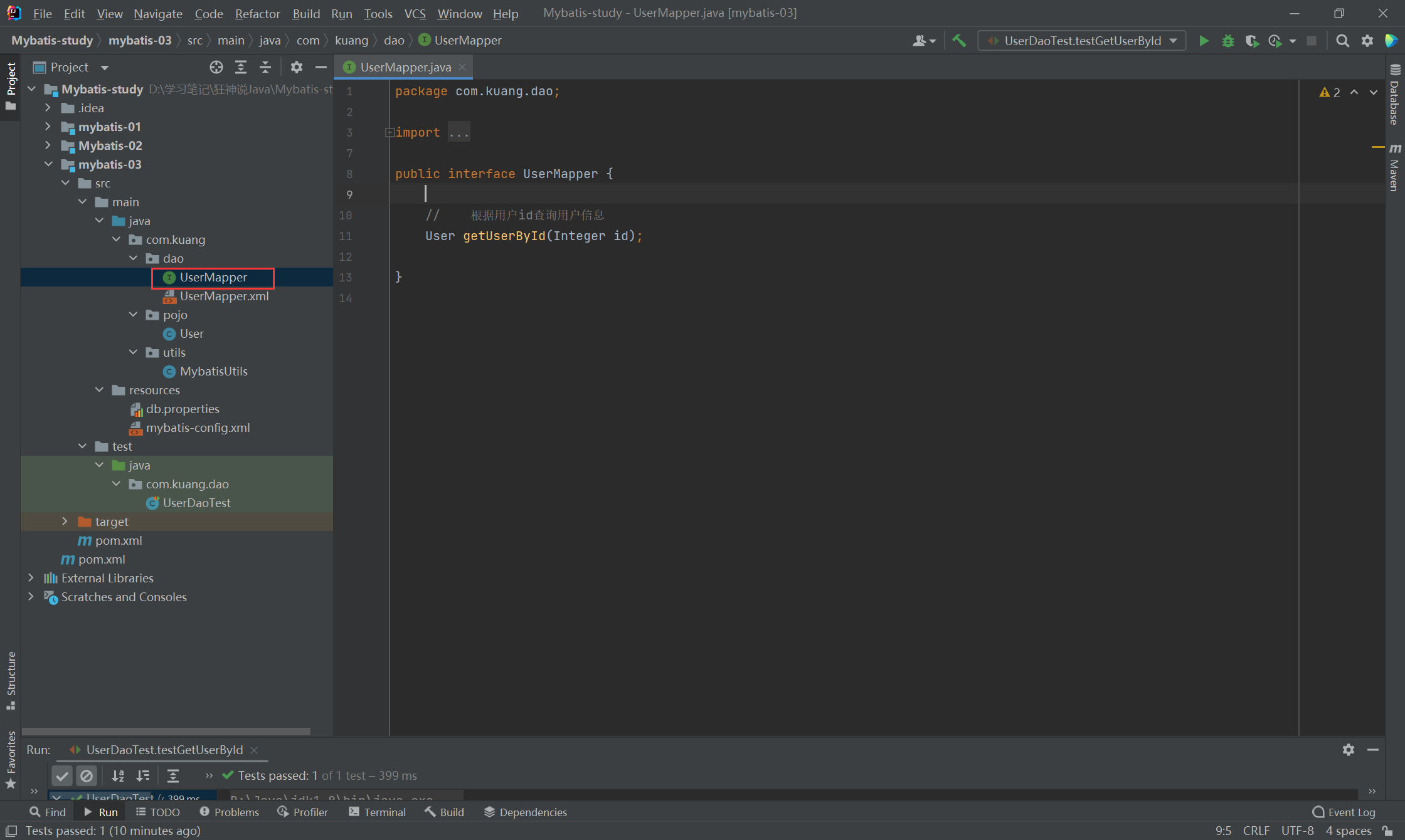
Task: Toggle show passed tests checkmark
Action: [x=62, y=776]
